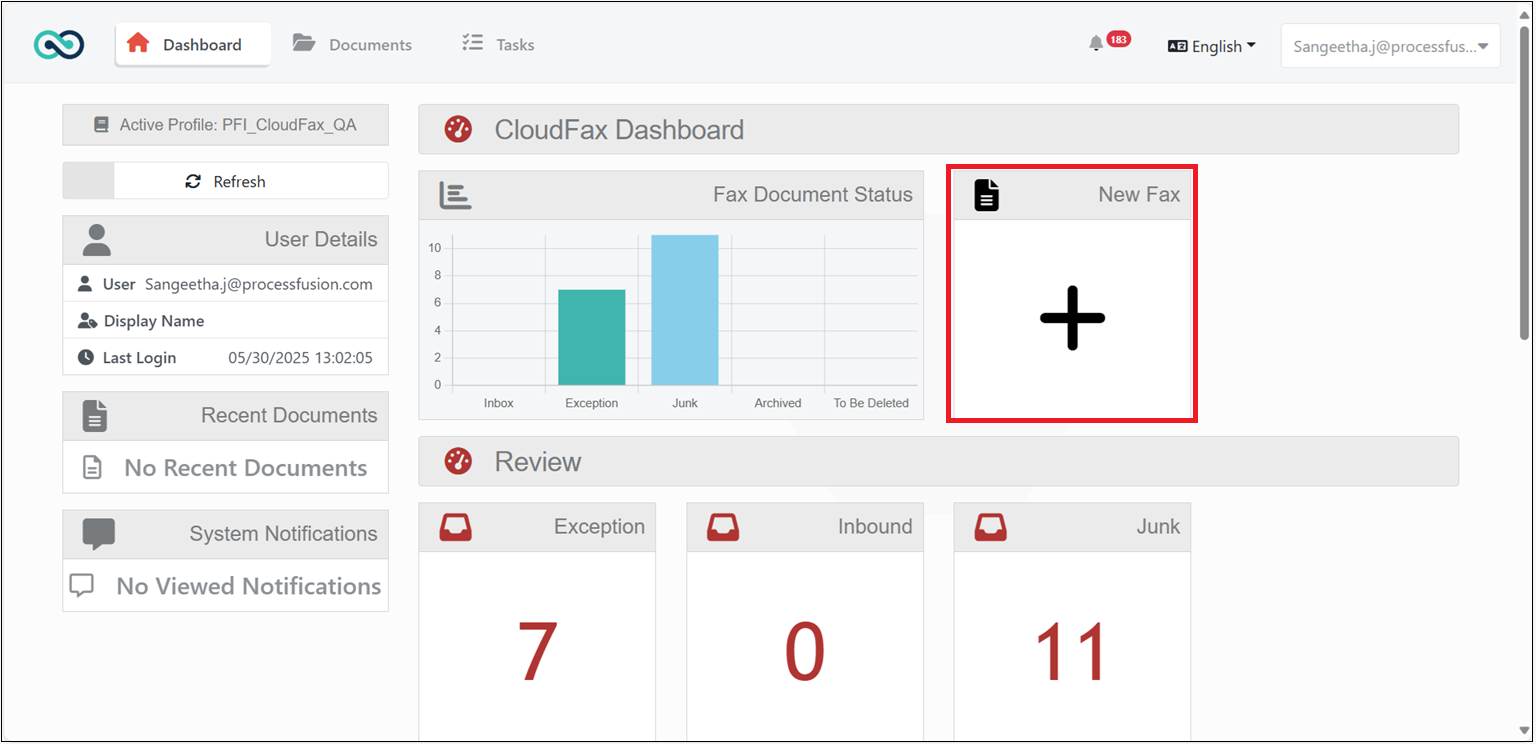Open the Sangeetha.j account dropdown
The image size is (1536, 744).
pyautogui.click(x=1390, y=46)
